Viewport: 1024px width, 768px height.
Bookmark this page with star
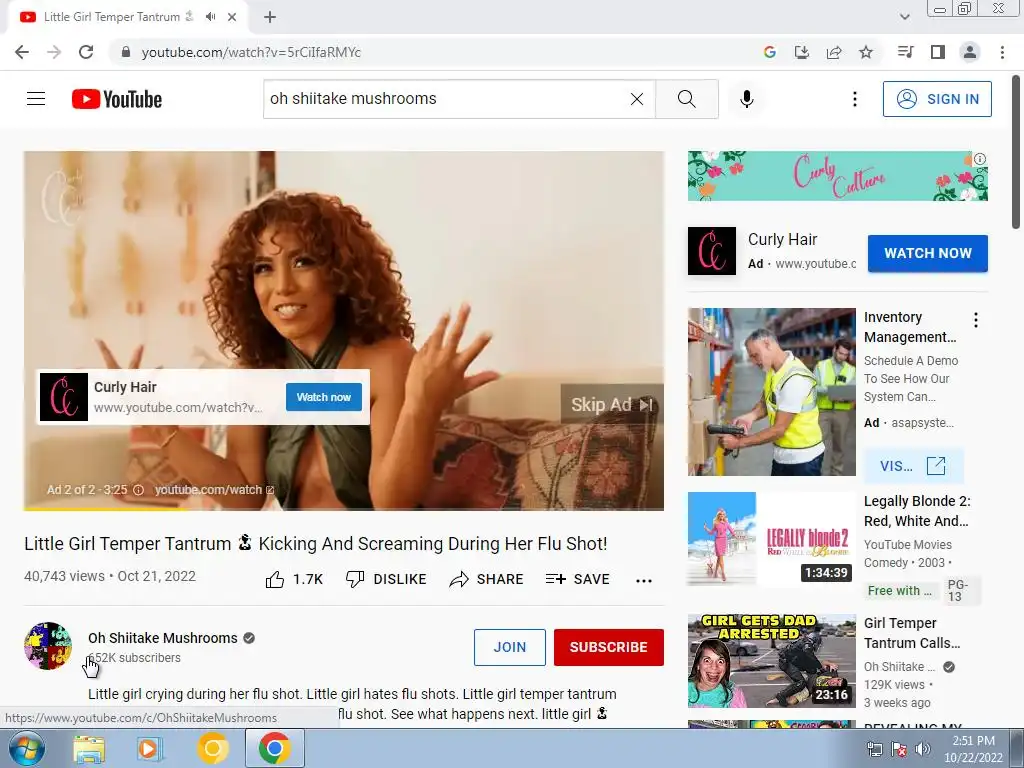(866, 52)
